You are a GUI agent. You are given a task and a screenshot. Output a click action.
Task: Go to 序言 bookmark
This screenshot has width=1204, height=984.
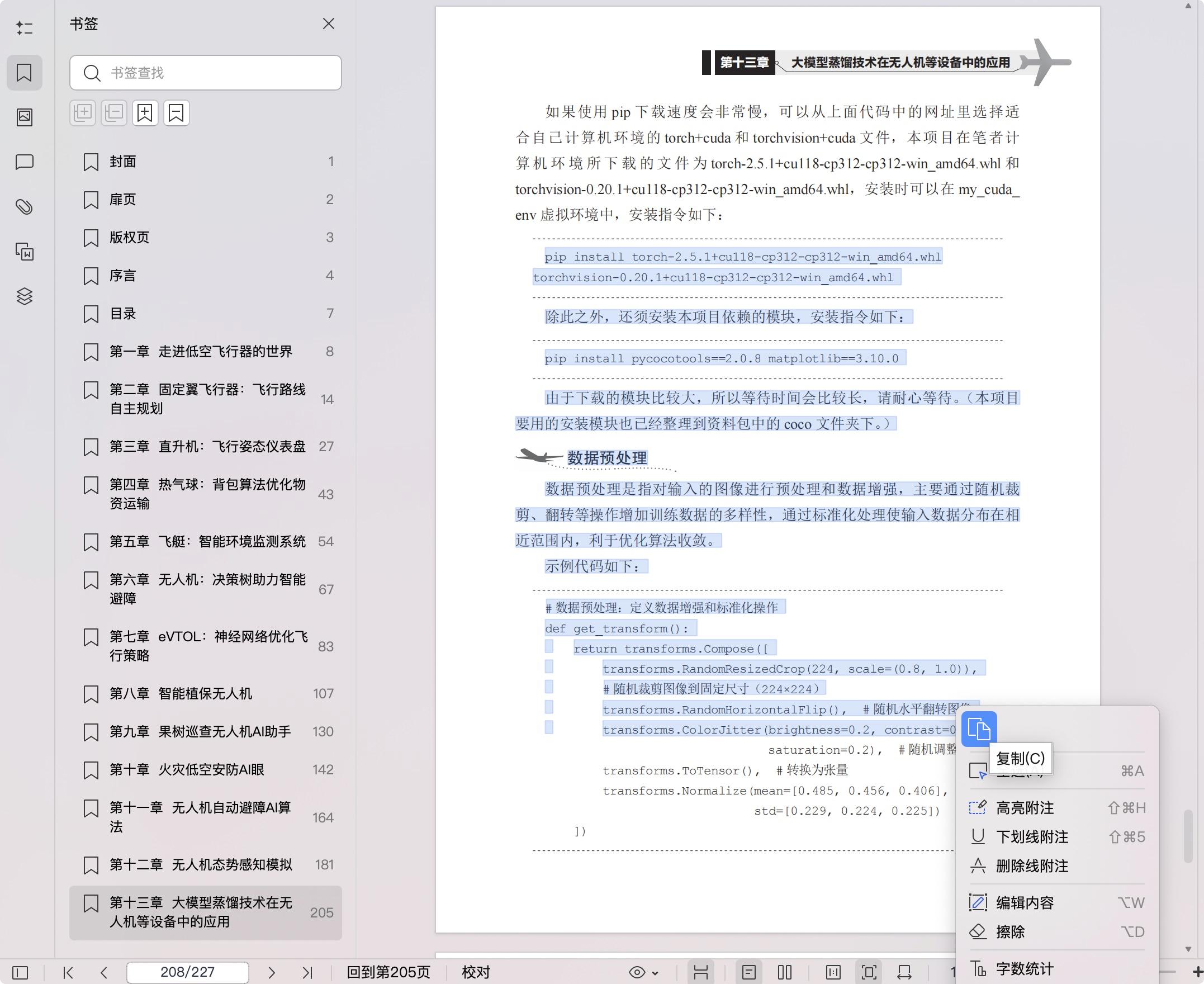pyautogui.click(x=206, y=276)
